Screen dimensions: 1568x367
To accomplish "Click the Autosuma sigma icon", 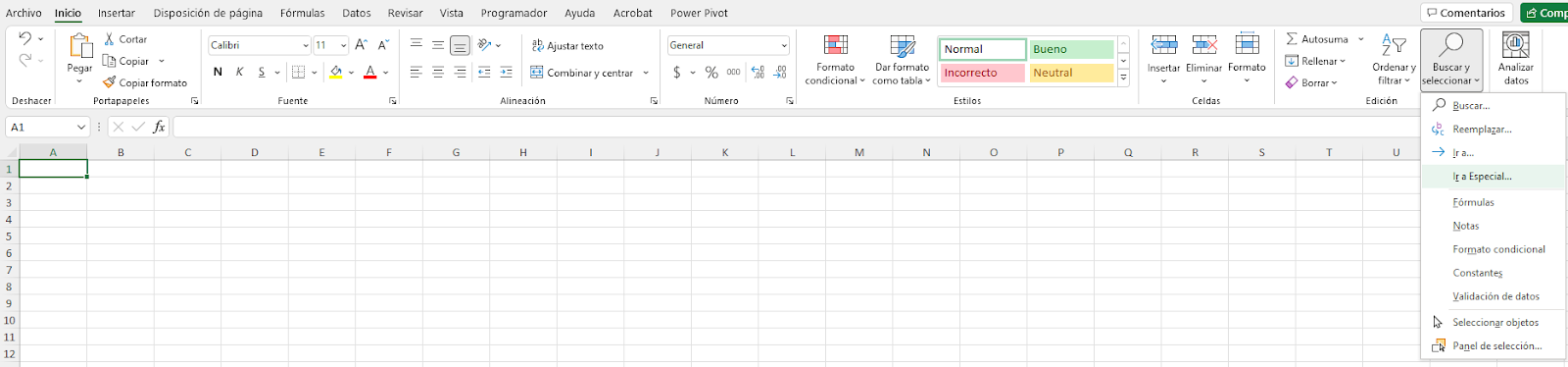I will [x=1292, y=39].
